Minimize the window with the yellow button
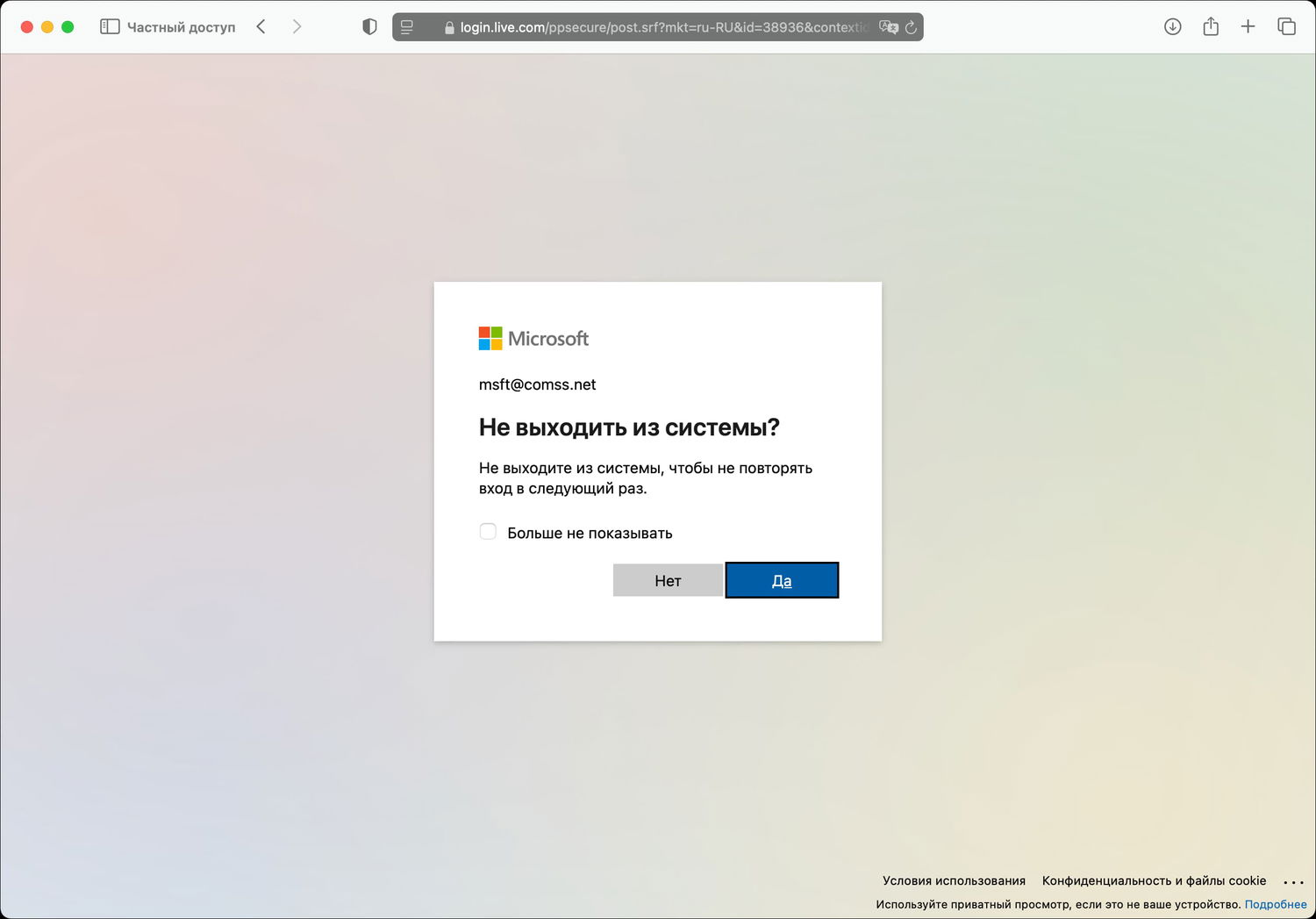Viewport: 1316px width, 919px height. [47, 27]
